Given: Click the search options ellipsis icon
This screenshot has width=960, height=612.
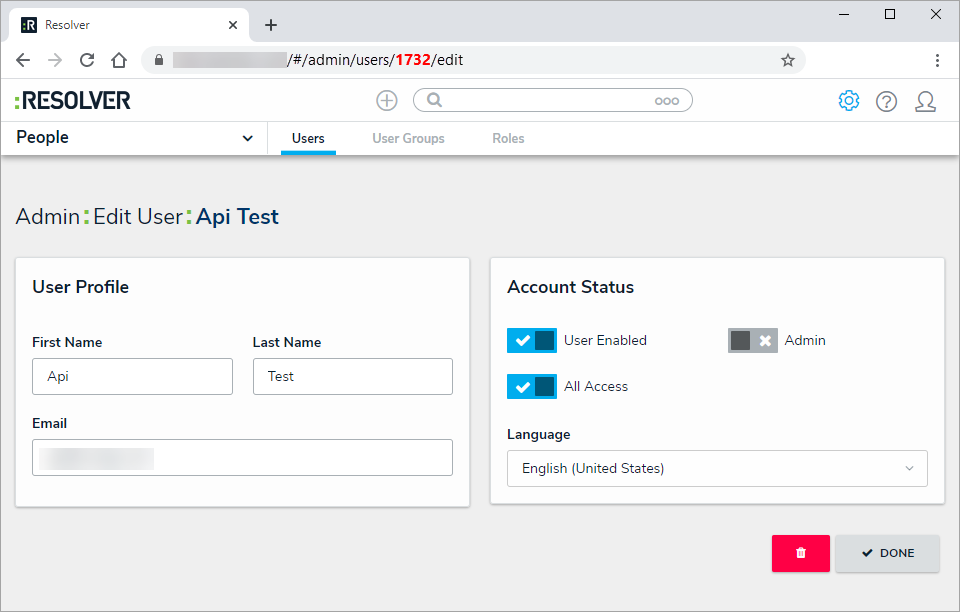Looking at the screenshot, I should [x=667, y=101].
